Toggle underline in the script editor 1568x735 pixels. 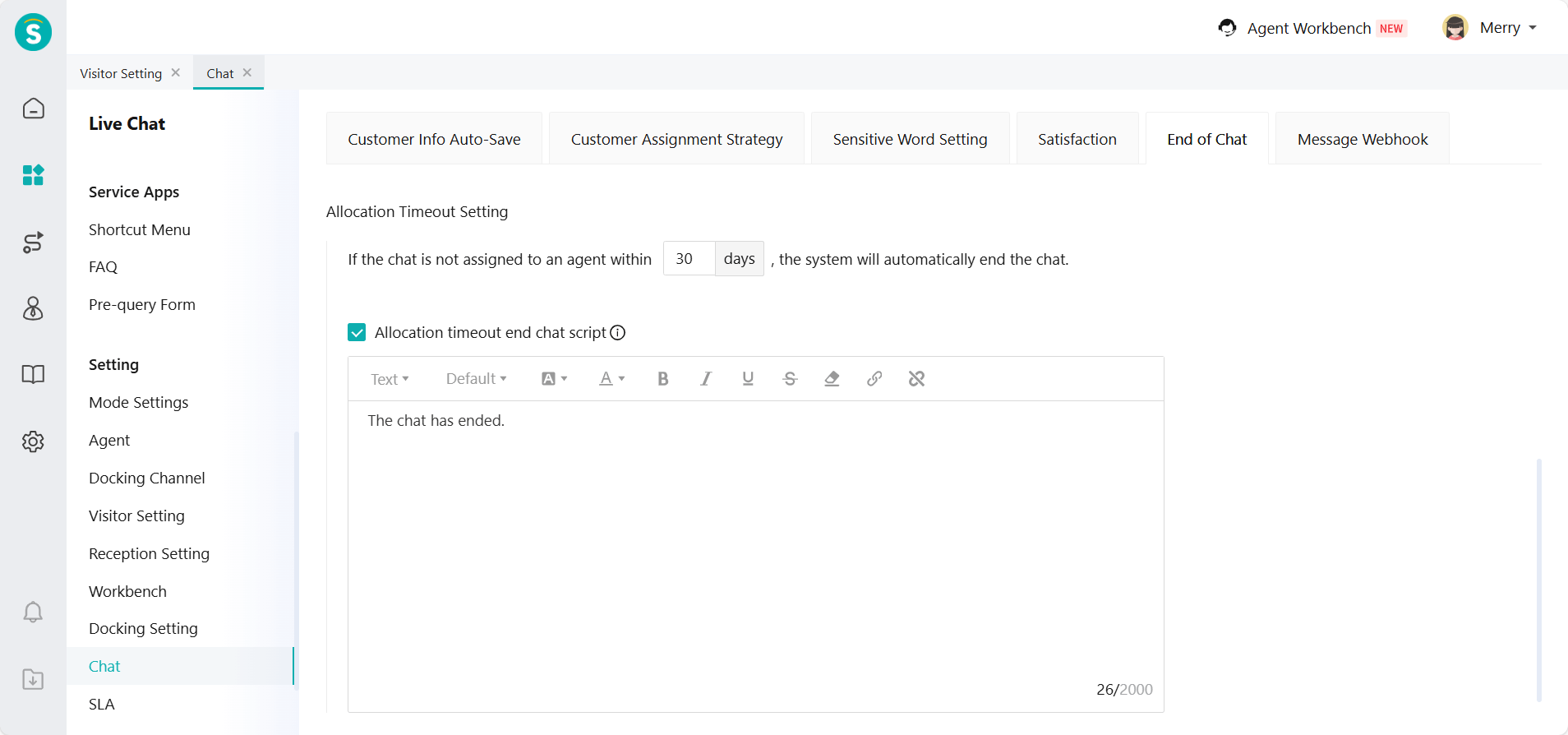point(748,379)
